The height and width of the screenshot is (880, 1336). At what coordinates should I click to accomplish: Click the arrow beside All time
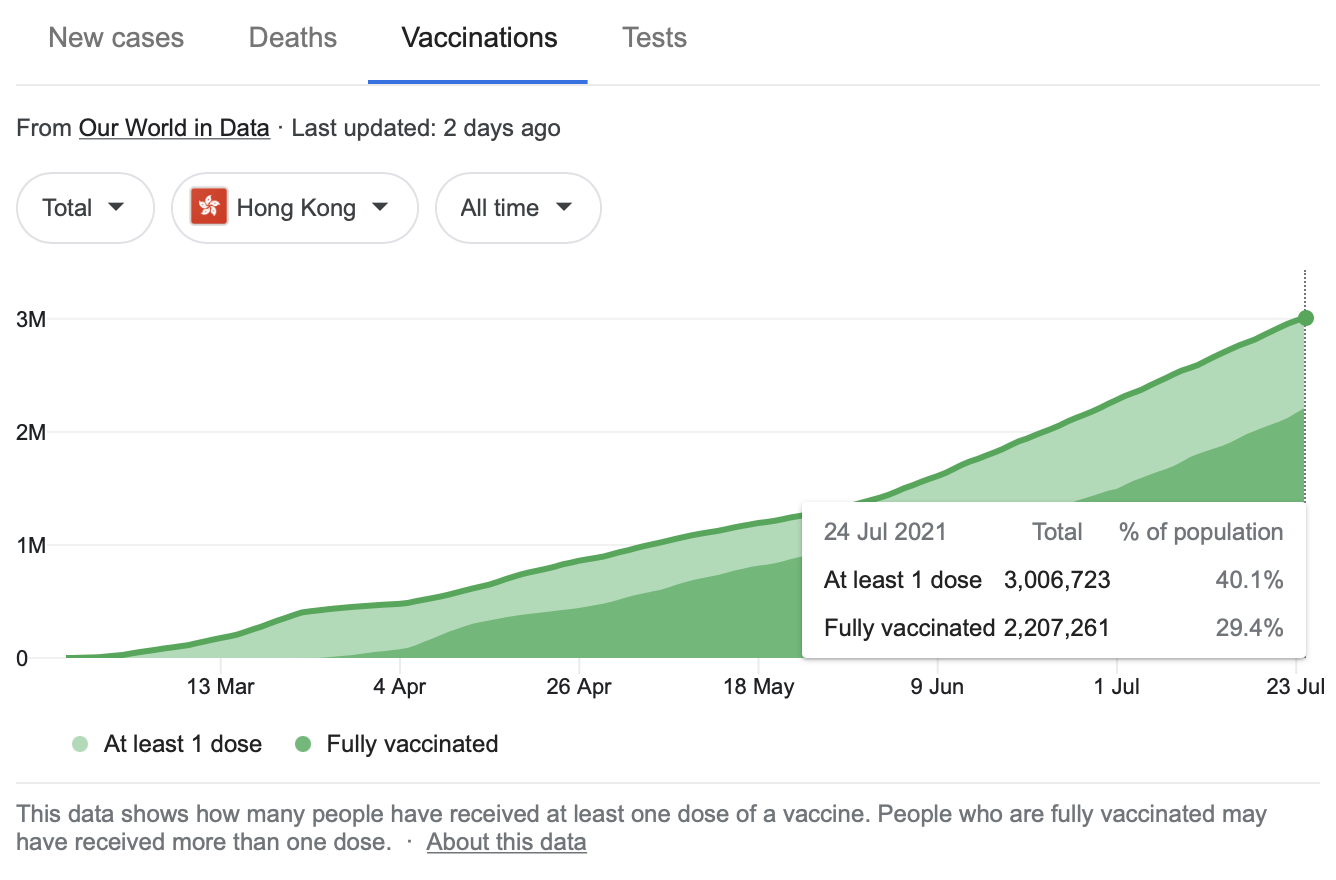click(x=564, y=207)
